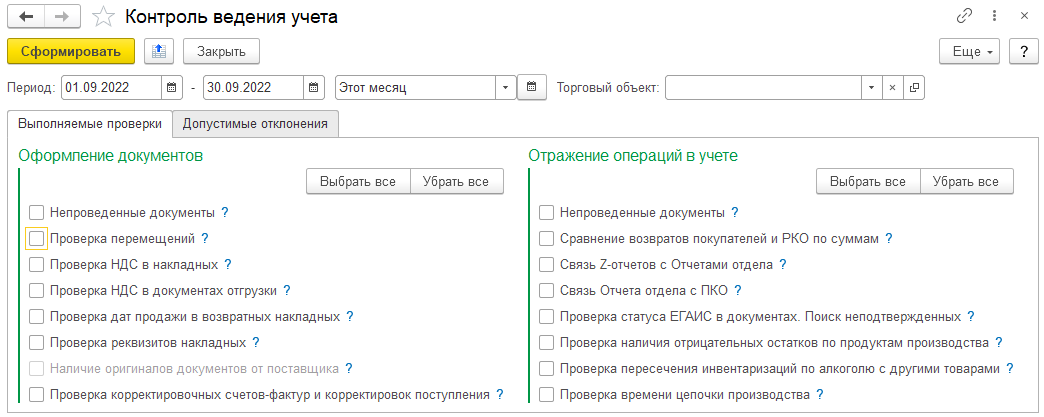This screenshot has height=417, width=1044.
Task: Switch to Допустимые отклонения tab
Action: point(255,124)
